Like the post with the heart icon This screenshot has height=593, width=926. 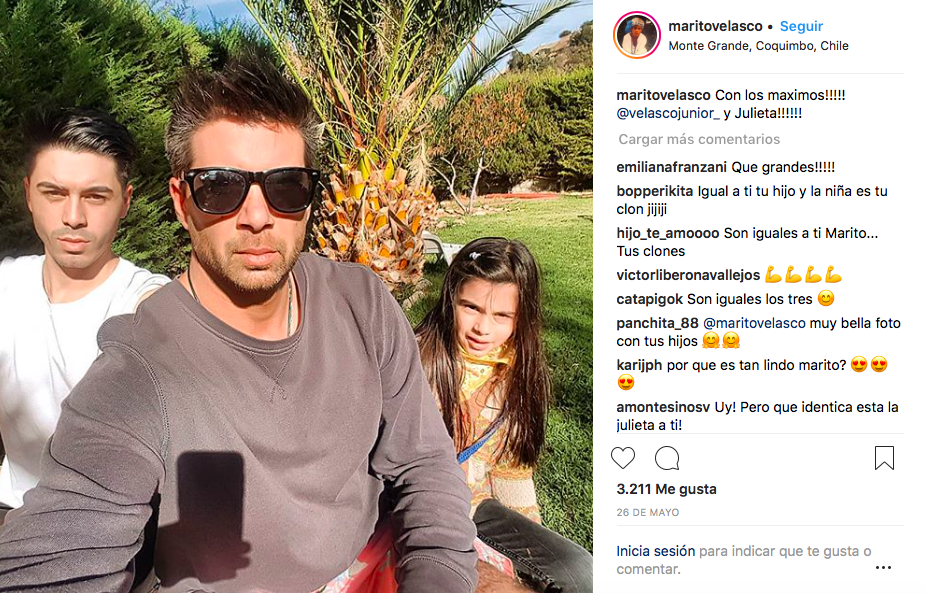pyautogui.click(x=622, y=458)
